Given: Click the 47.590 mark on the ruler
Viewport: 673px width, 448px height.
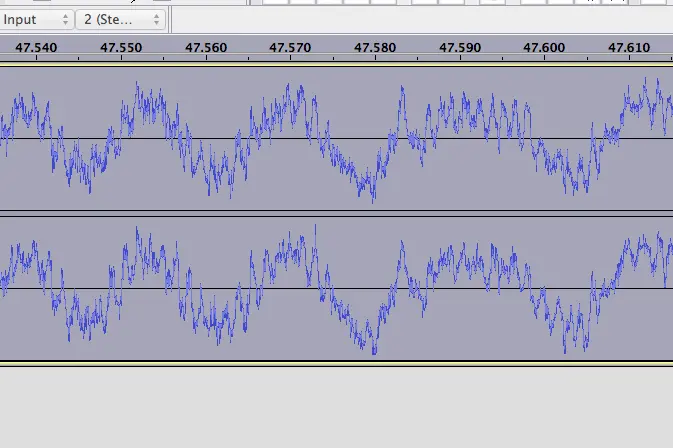Looking at the screenshot, I should point(460,47).
